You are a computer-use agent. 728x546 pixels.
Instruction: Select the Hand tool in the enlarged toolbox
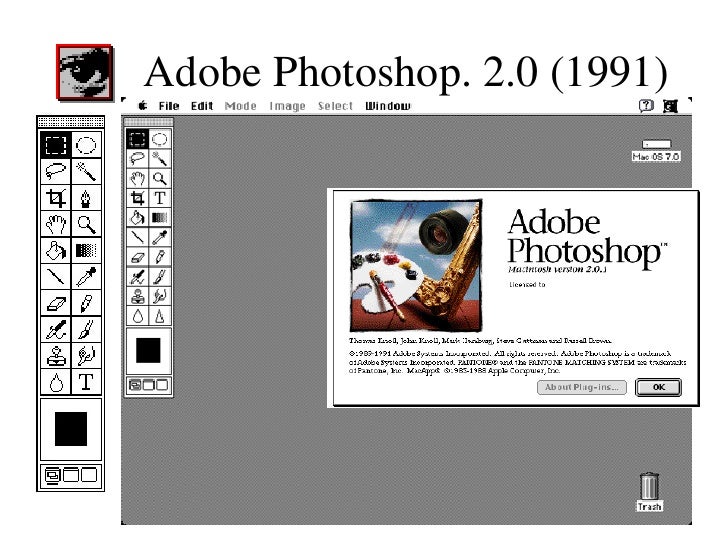[56, 224]
